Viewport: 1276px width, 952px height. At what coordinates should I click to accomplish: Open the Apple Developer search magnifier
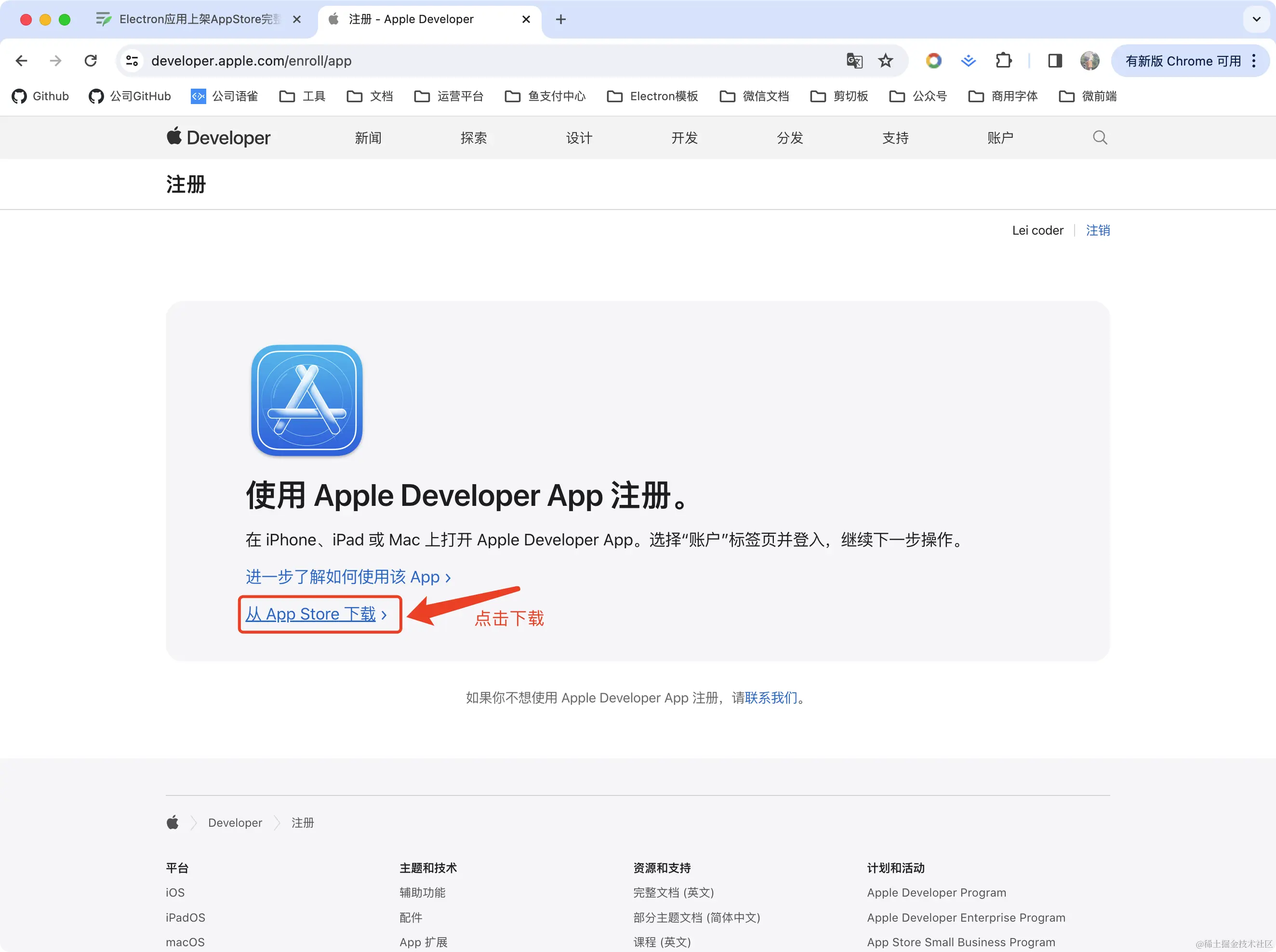[x=1100, y=138]
